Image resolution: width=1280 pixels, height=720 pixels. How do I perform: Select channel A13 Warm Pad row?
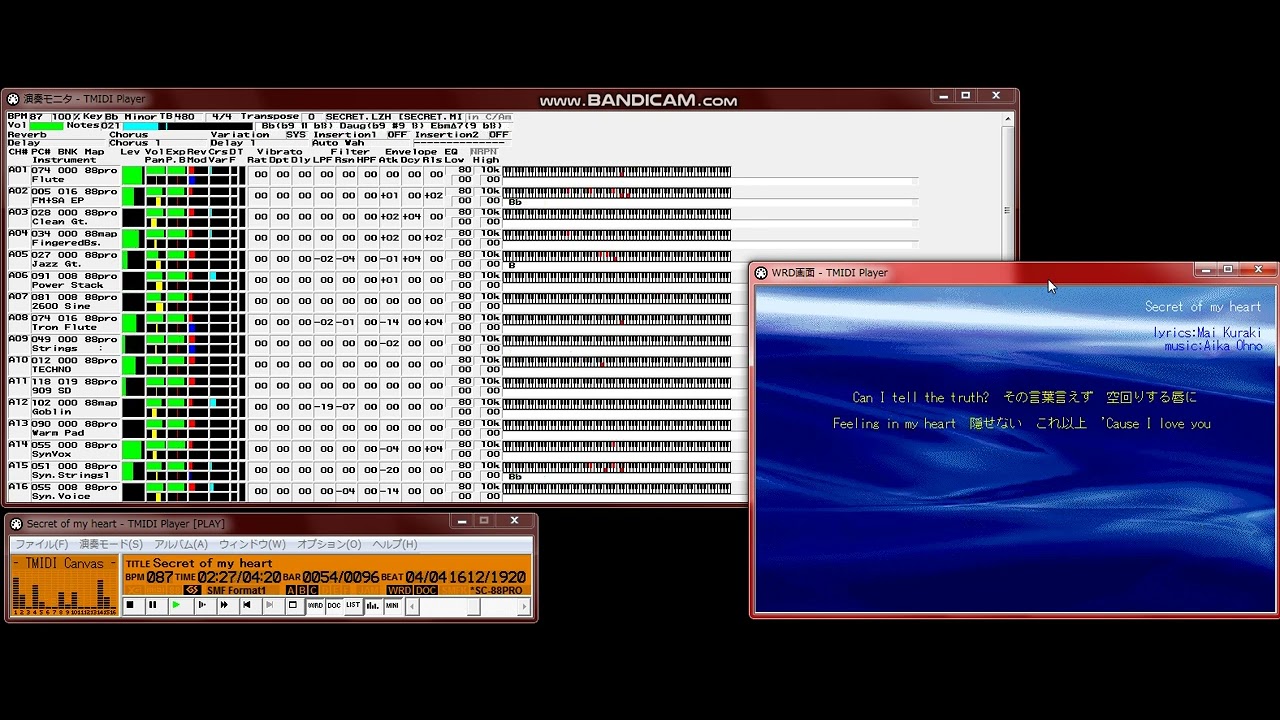369,427
